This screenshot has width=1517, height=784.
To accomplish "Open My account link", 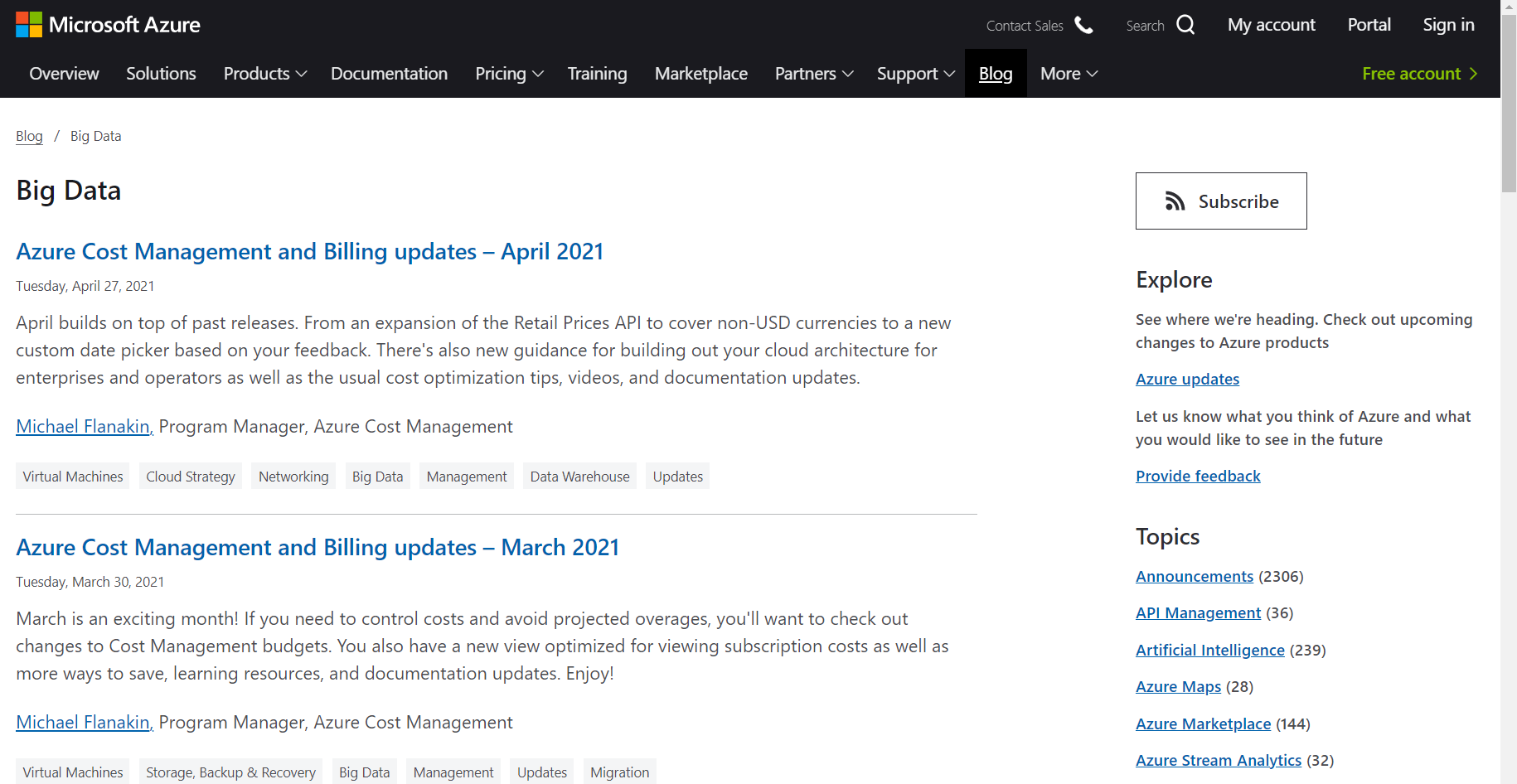I will click(1272, 25).
